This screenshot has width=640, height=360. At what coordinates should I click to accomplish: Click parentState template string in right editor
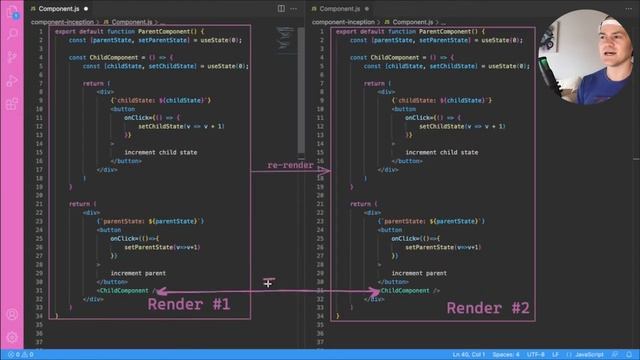(431, 221)
